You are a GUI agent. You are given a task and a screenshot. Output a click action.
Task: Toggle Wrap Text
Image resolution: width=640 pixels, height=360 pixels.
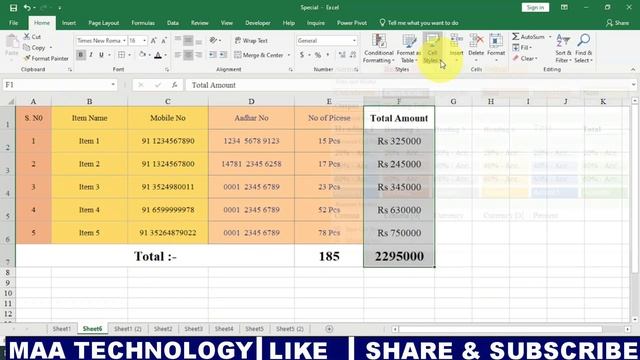click(x=251, y=41)
